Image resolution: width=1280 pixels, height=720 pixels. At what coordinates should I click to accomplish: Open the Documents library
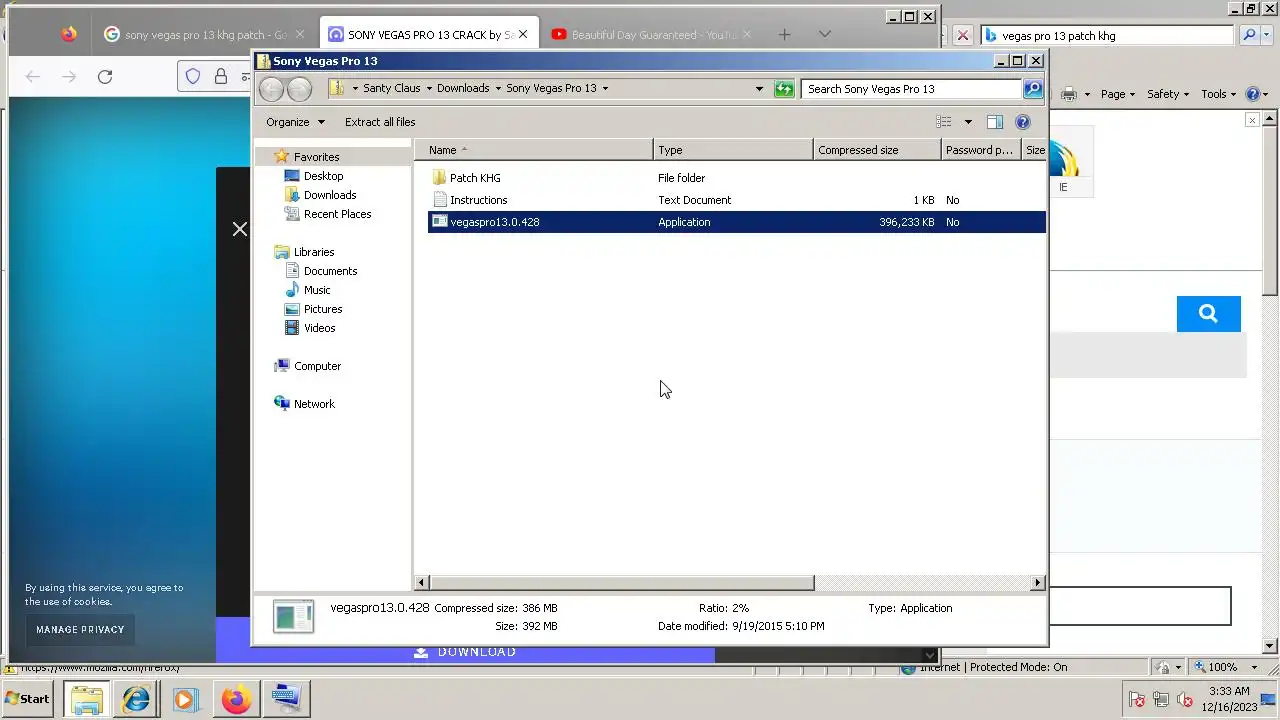(330, 271)
